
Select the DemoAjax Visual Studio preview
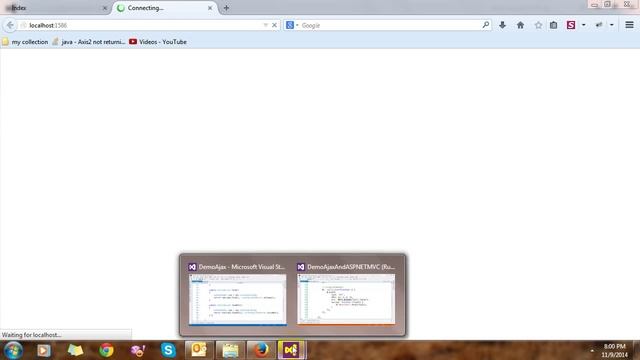click(238, 300)
